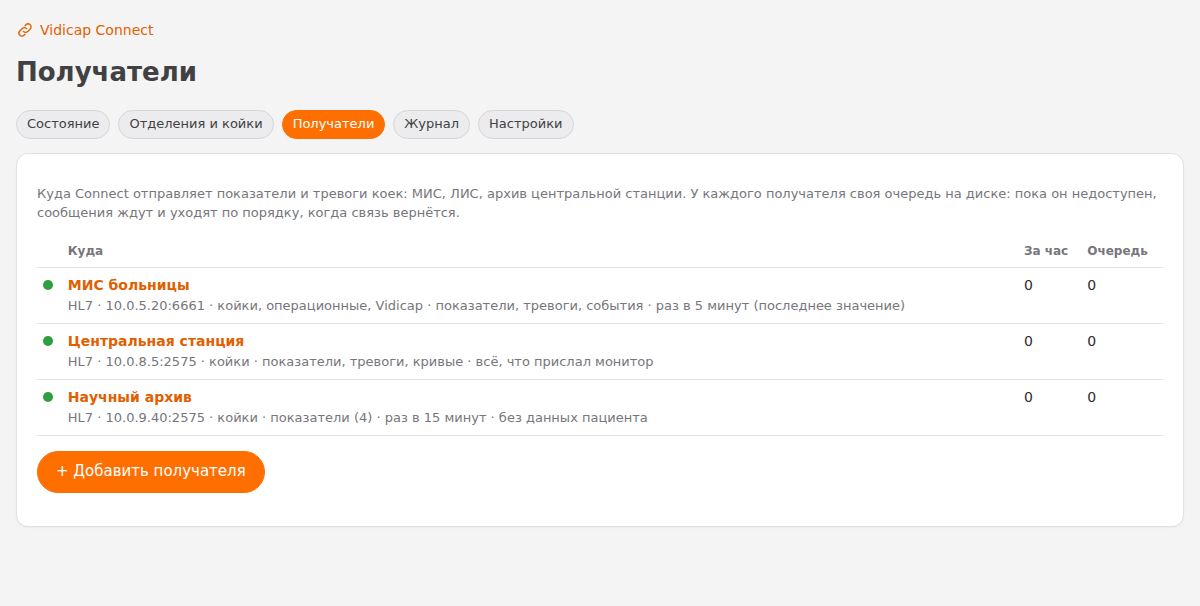Click the + Добавить получателя button

point(151,472)
